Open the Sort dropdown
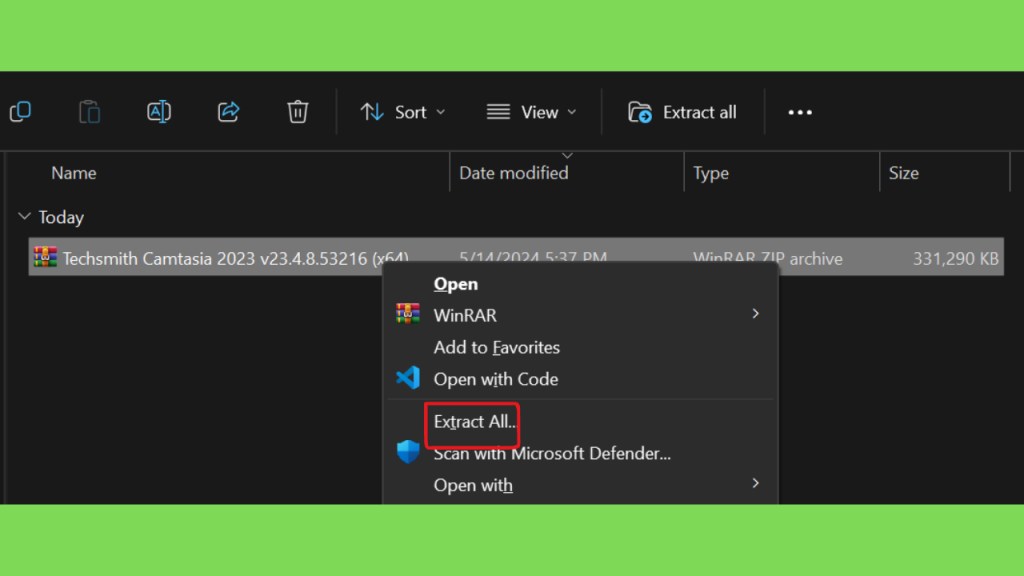Screen dimensions: 1024x576 403,112
